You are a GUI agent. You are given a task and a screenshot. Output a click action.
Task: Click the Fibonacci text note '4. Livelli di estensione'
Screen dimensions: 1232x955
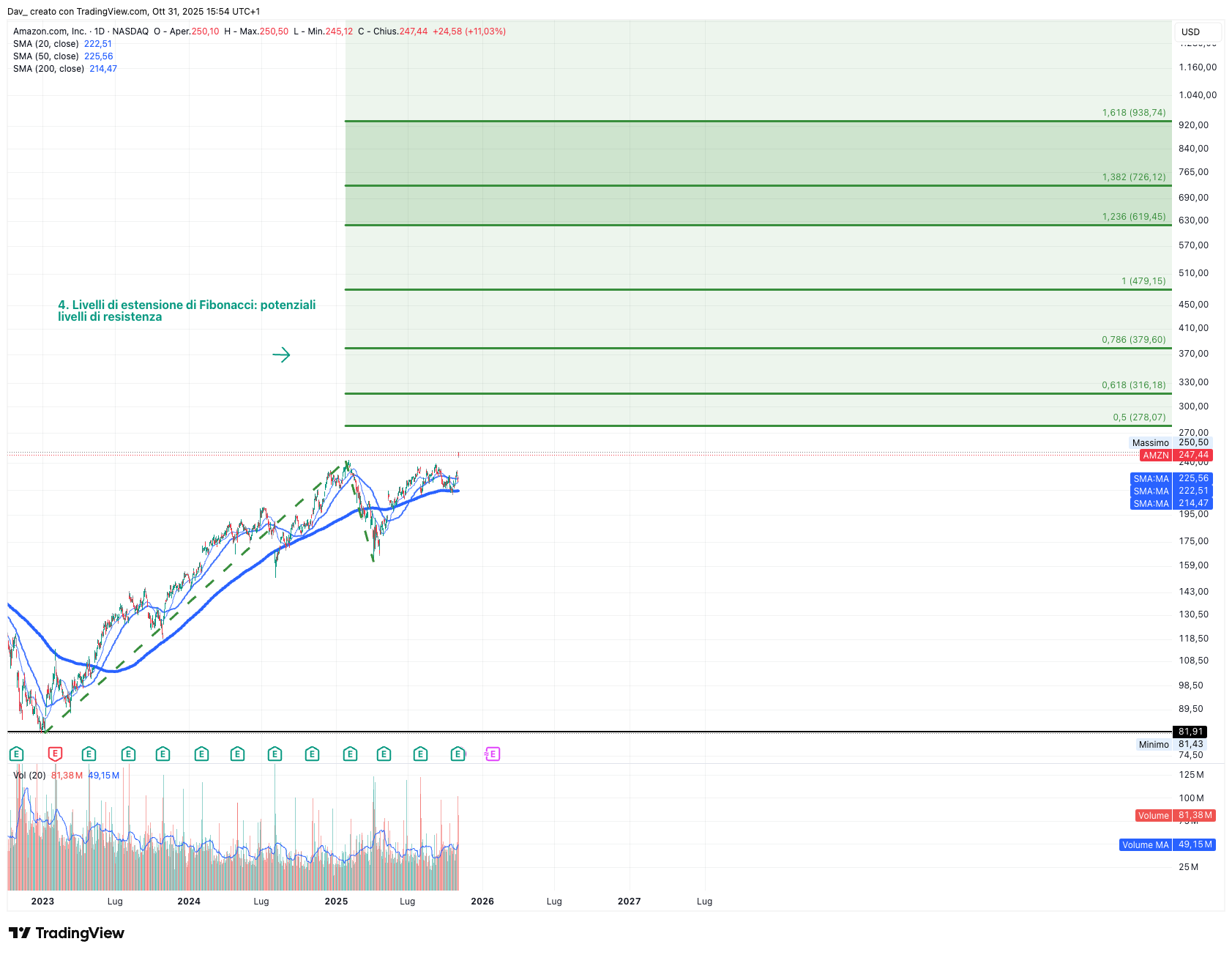187,311
